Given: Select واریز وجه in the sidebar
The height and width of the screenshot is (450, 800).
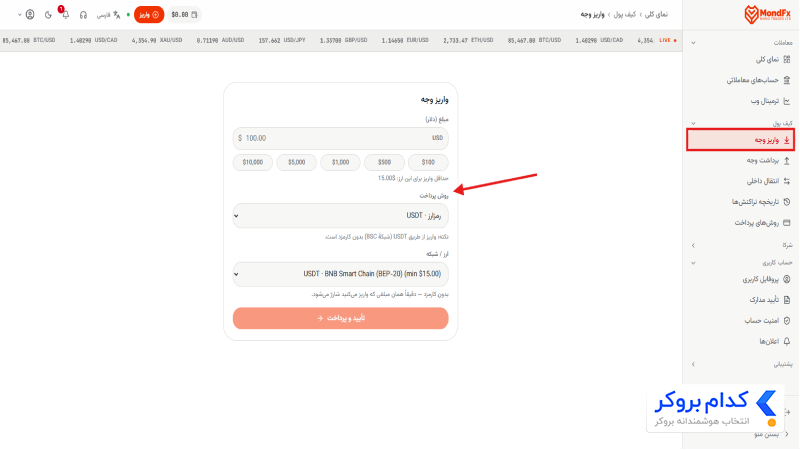Looking at the screenshot, I should coord(740,140).
